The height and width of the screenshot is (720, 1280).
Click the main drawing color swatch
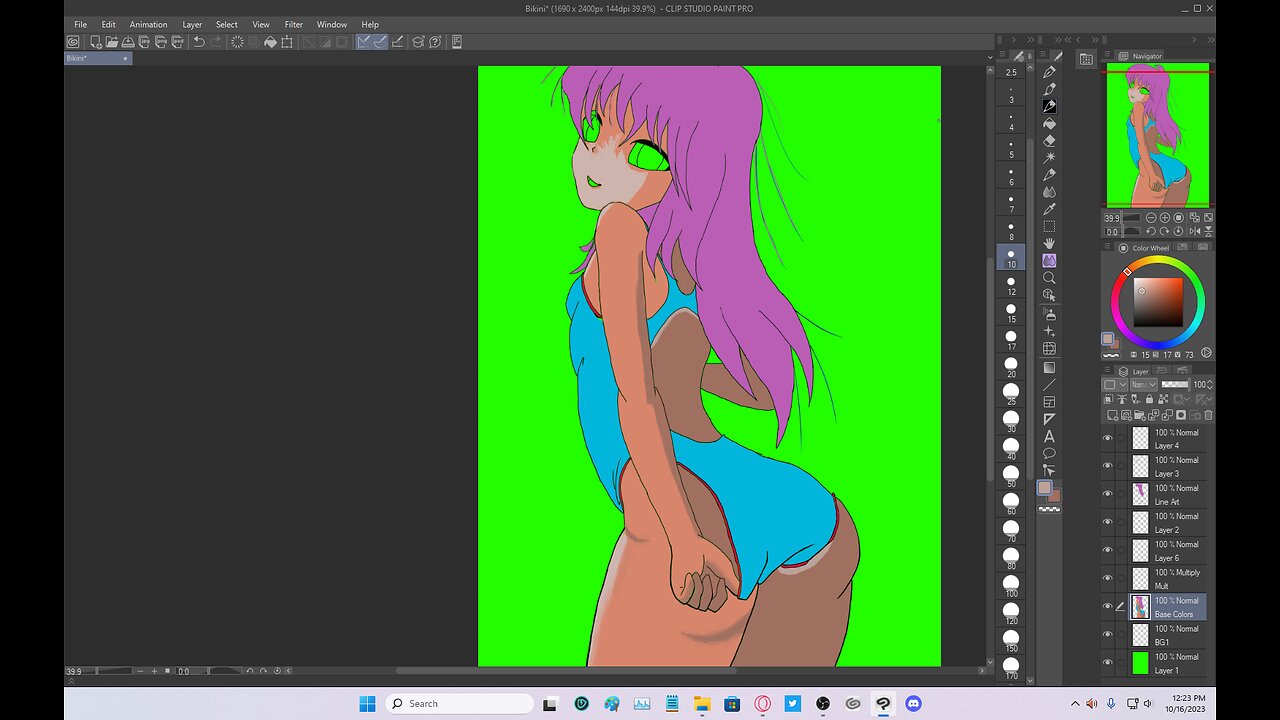[x=1044, y=488]
